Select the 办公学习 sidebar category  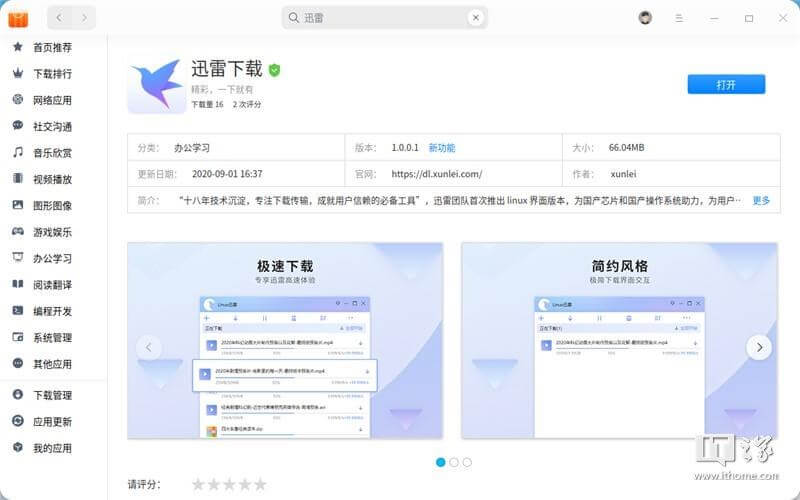pos(52,259)
